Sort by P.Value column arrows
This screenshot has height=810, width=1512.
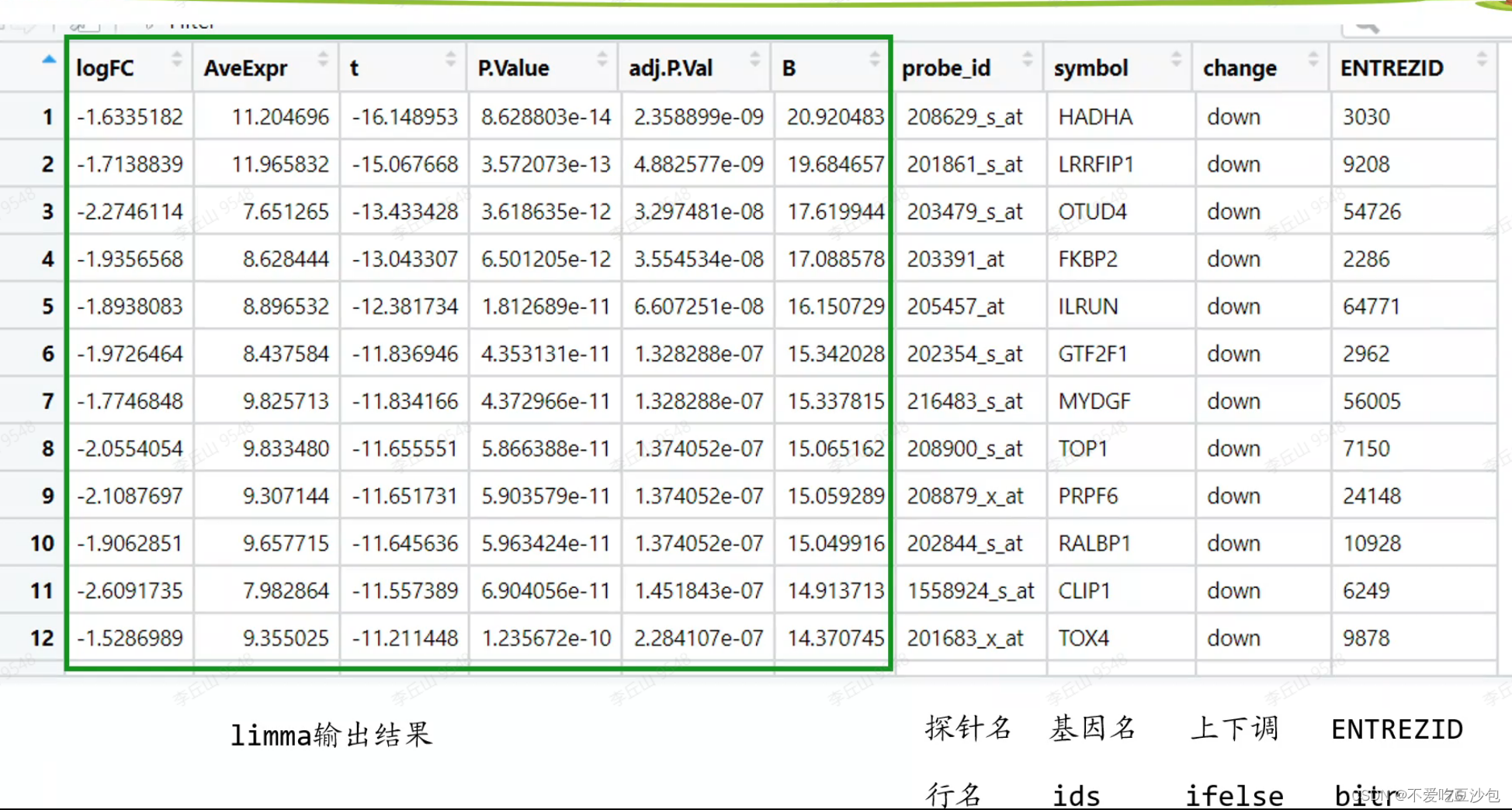pos(602,59)
